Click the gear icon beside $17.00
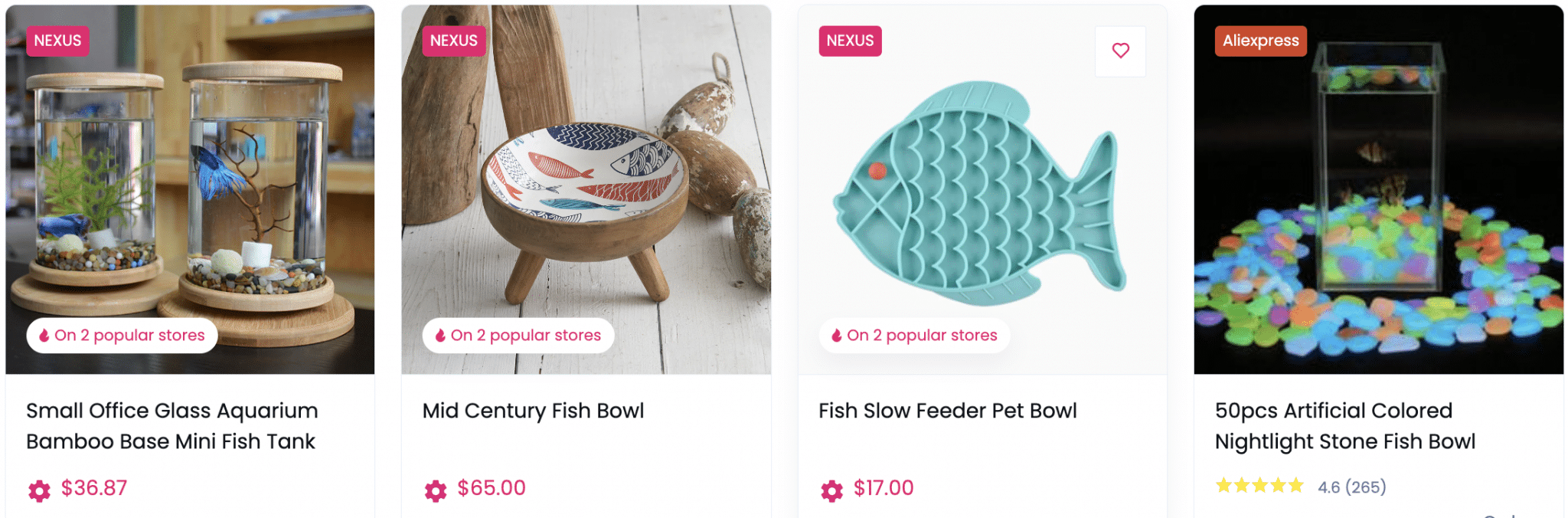The width and height of the screenshot is (1568, 518). pyautogui.click(x=831, y=490)
